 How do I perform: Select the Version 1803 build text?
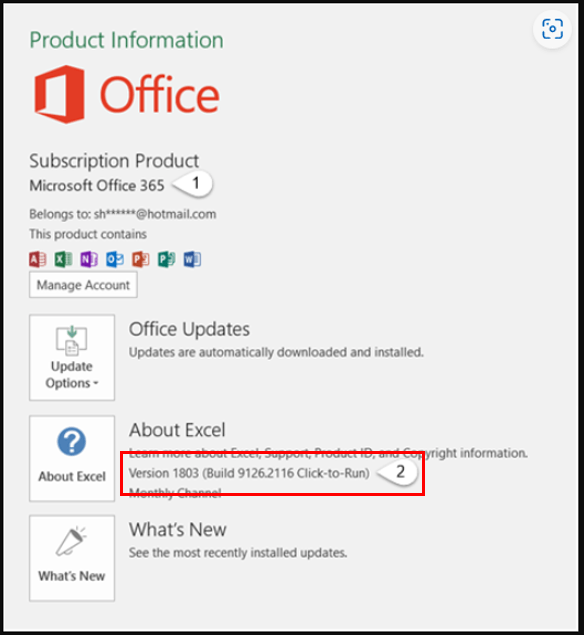(x=249, y=473)
